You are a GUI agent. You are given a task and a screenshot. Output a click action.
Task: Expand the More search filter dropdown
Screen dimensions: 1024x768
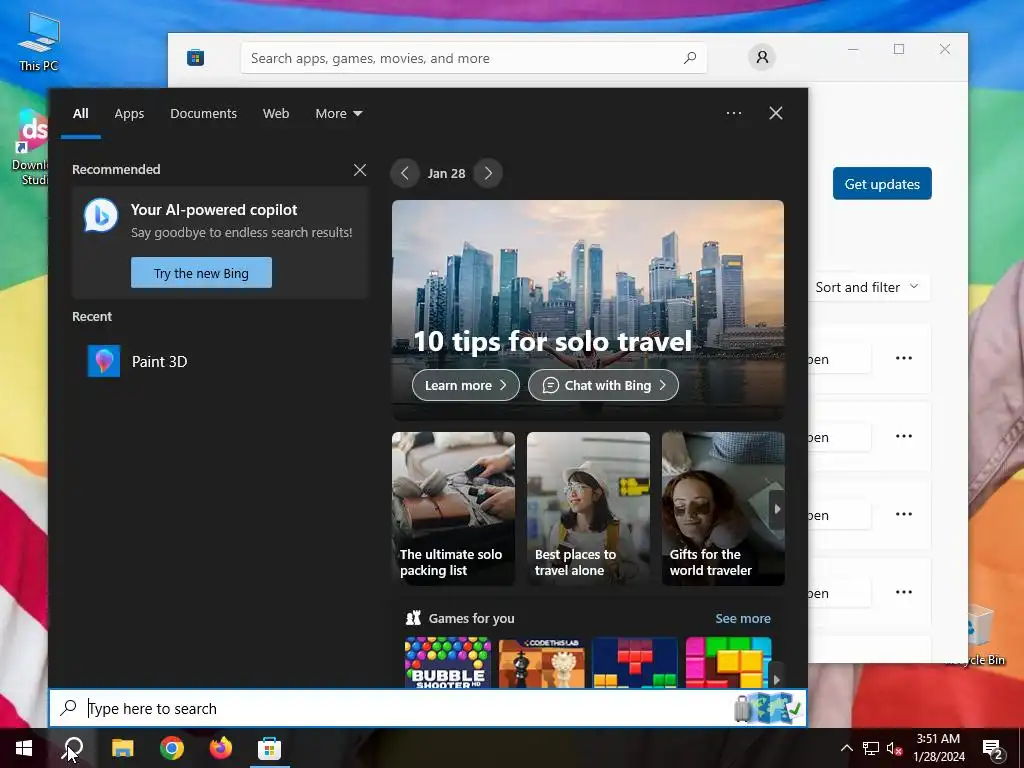(338, 114)
